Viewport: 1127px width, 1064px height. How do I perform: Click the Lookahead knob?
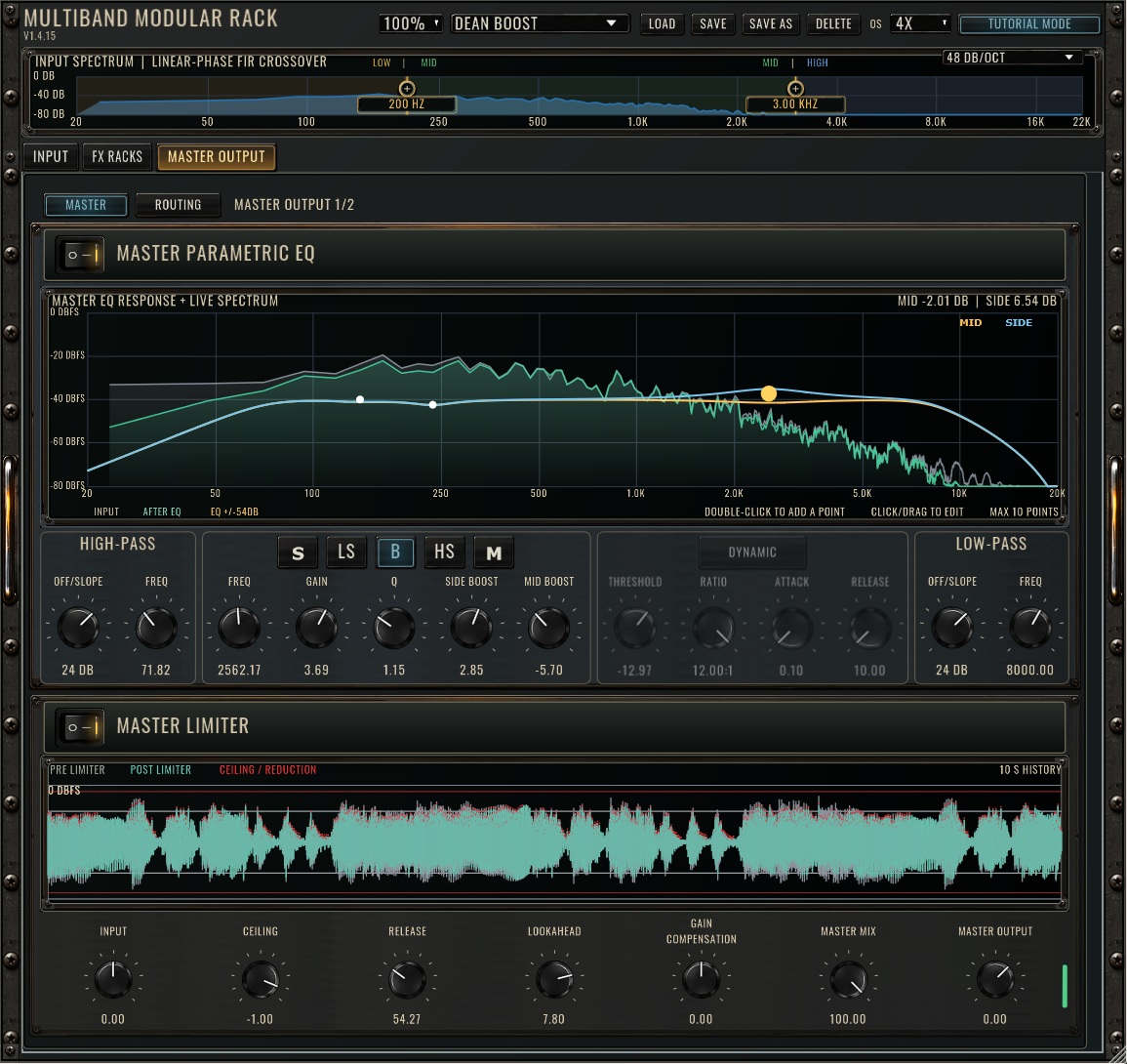(554, 978)
